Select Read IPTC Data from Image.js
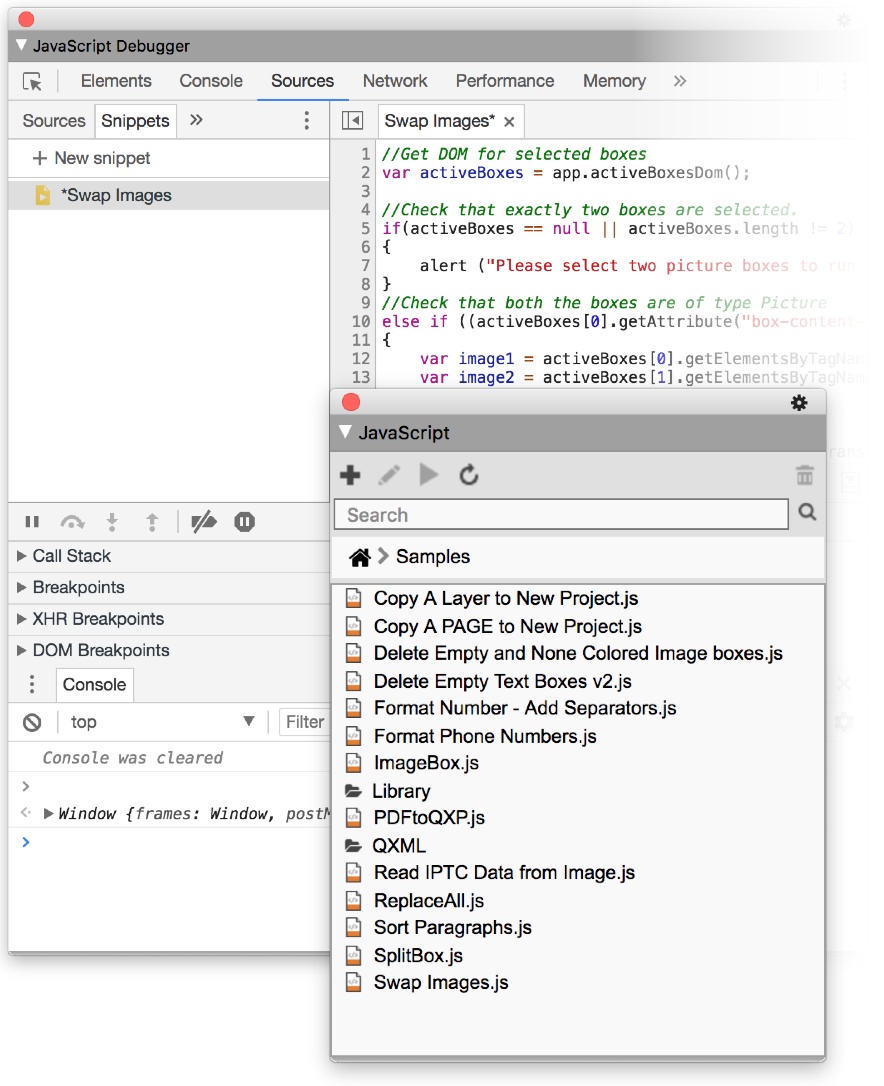 (x=504, y=873)
